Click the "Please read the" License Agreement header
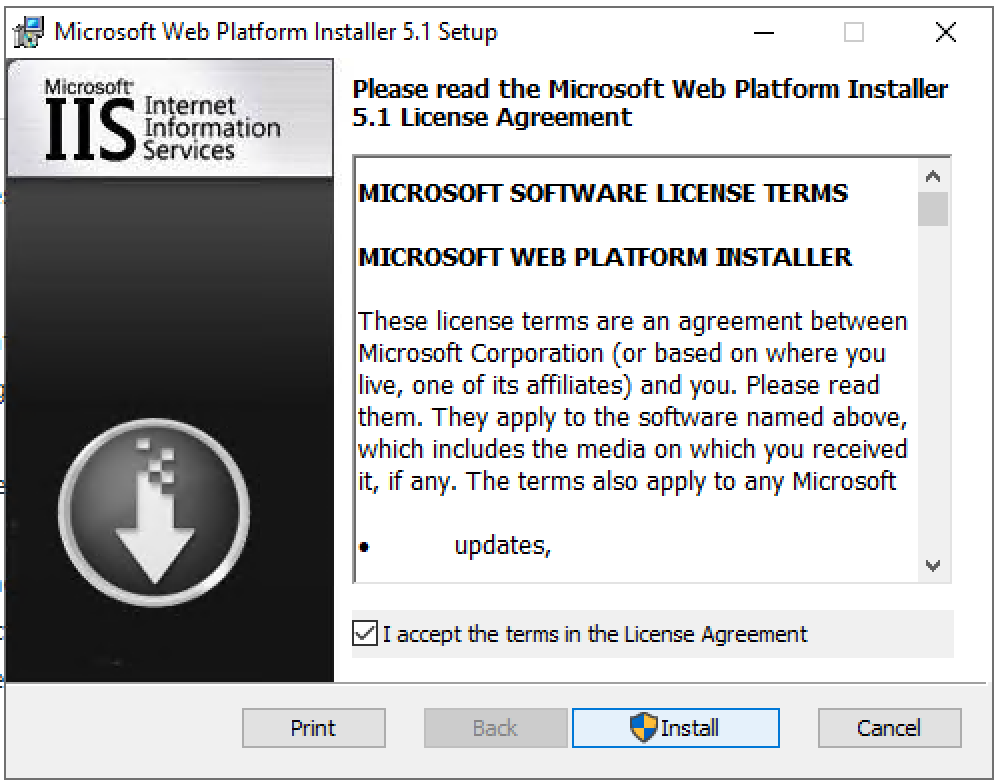The image size is (998, 780). click(650, 102)
